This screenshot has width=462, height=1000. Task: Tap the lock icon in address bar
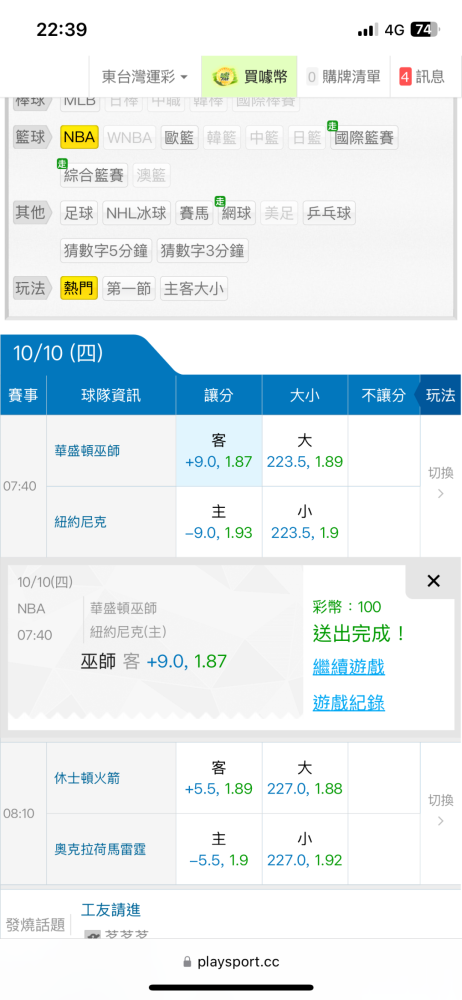[187, 962]
